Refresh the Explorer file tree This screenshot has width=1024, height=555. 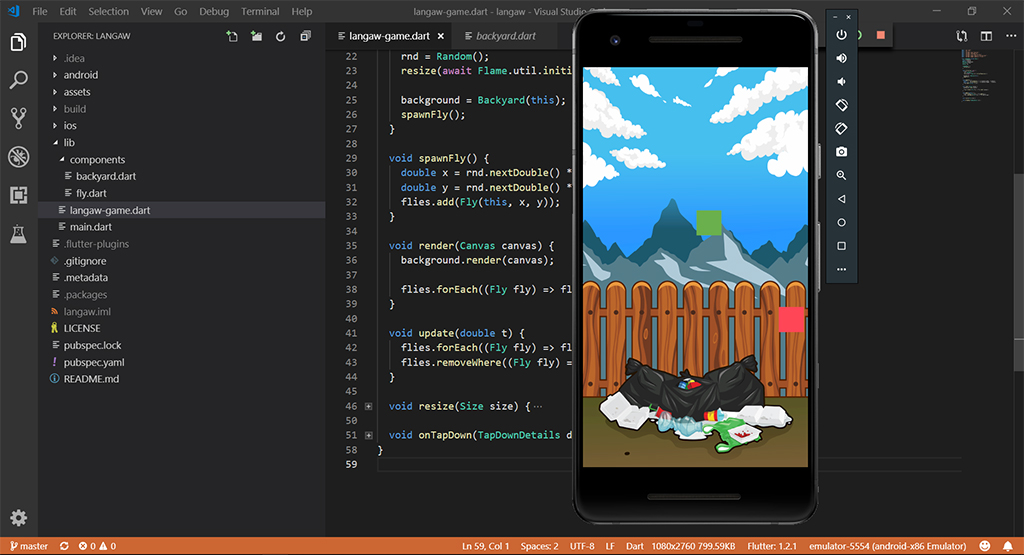[x=281, y=37]
